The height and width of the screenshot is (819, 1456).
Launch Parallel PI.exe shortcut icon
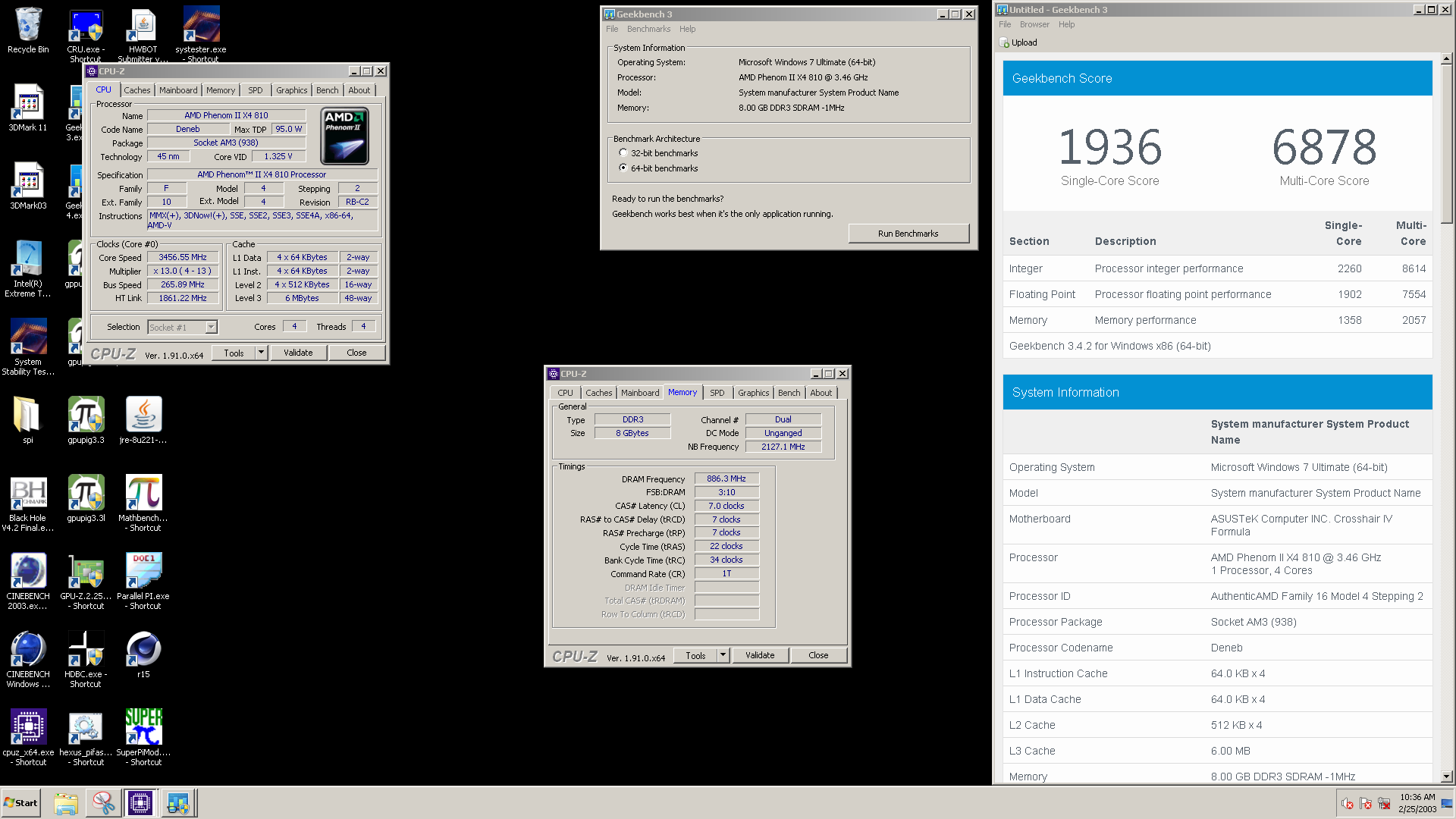(x=143, y=581)
